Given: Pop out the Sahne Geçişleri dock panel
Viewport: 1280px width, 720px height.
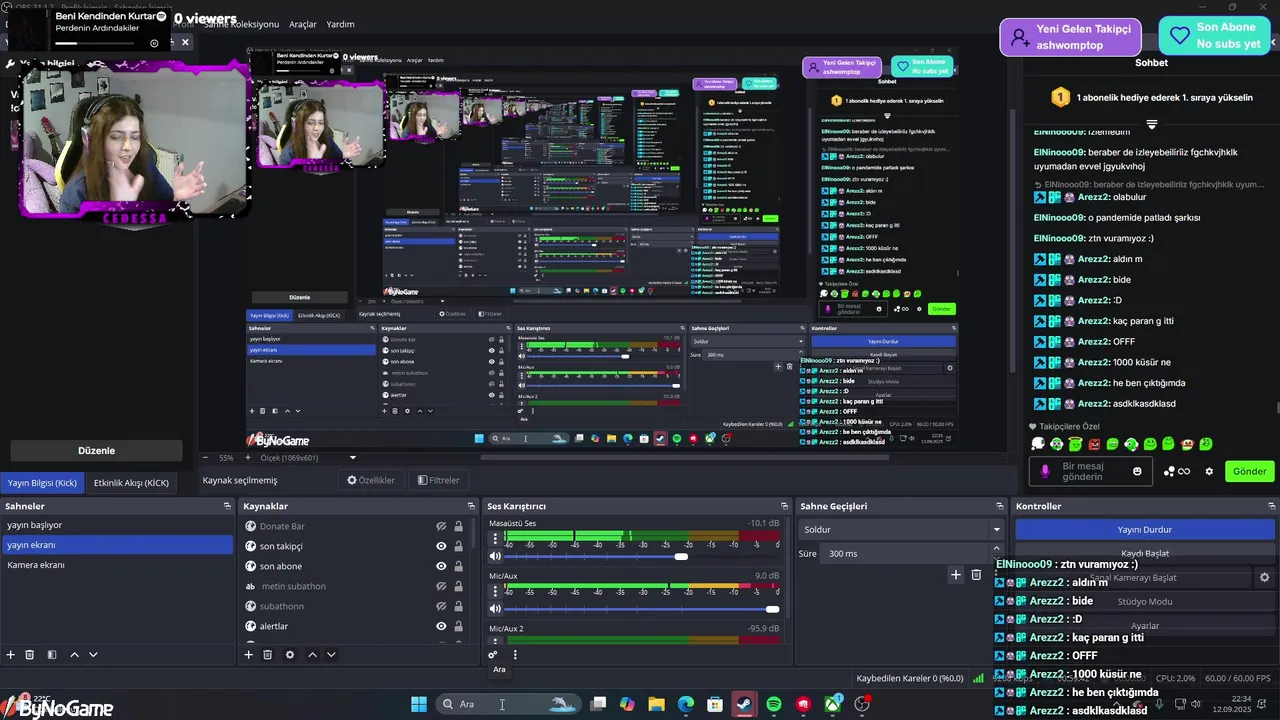Looking at the screenshot, I should pos(999,506).
